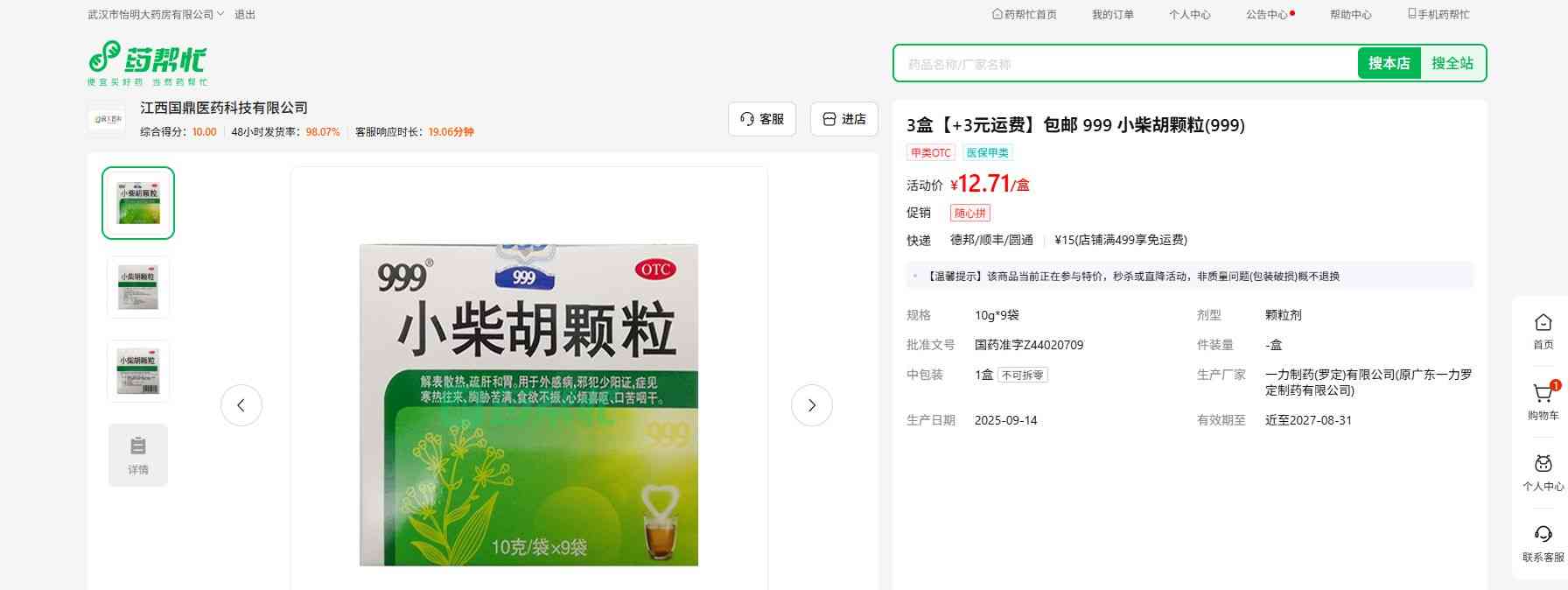Click the store logo of 江西国鼎医药
Image resolution: width=1568 pixels, height=590 pixels.
107,119
